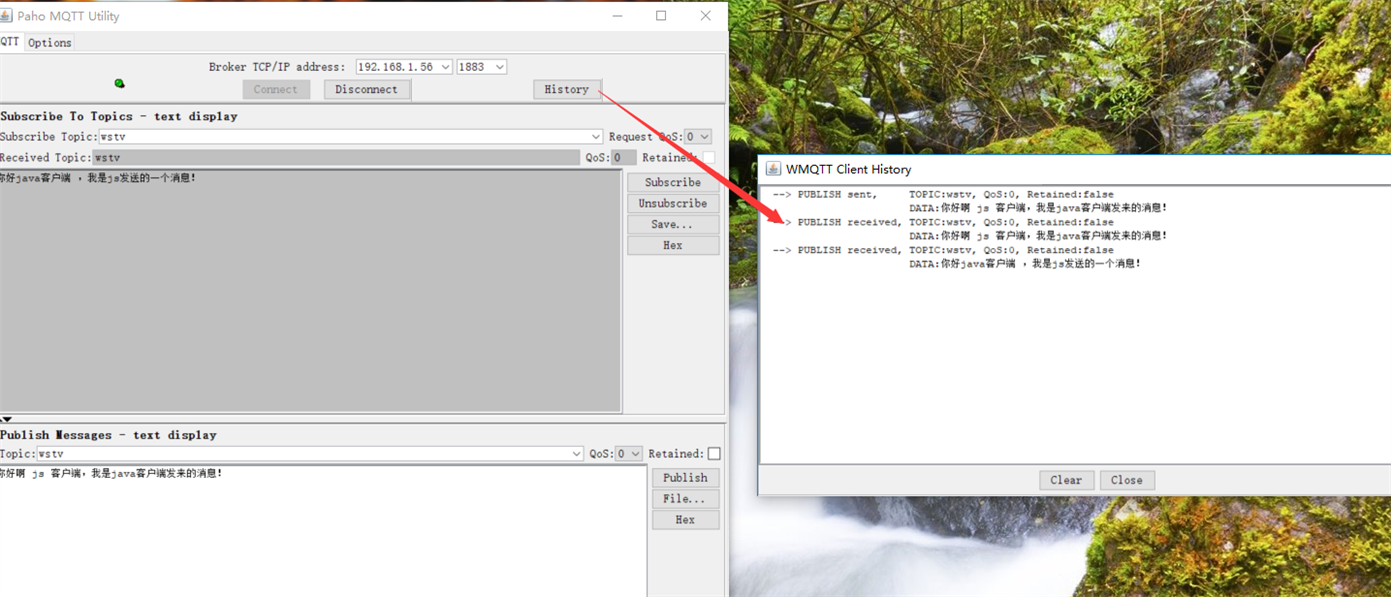The width and height of the screenshot is (1391, 597).
Task: Open the Request QoS dropdown
Action: [x=704, y=137]
